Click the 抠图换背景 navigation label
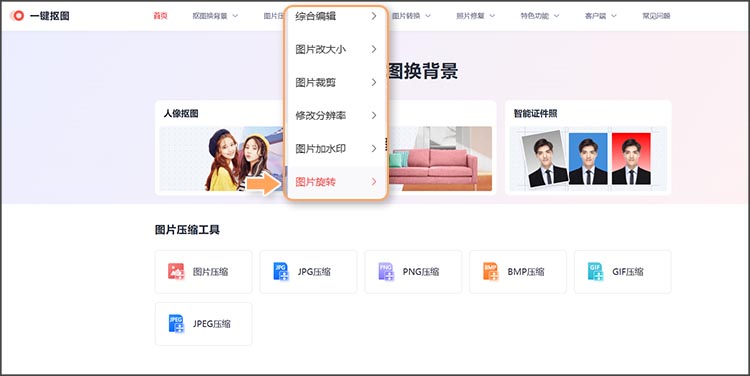 click(x=210, y=16)
